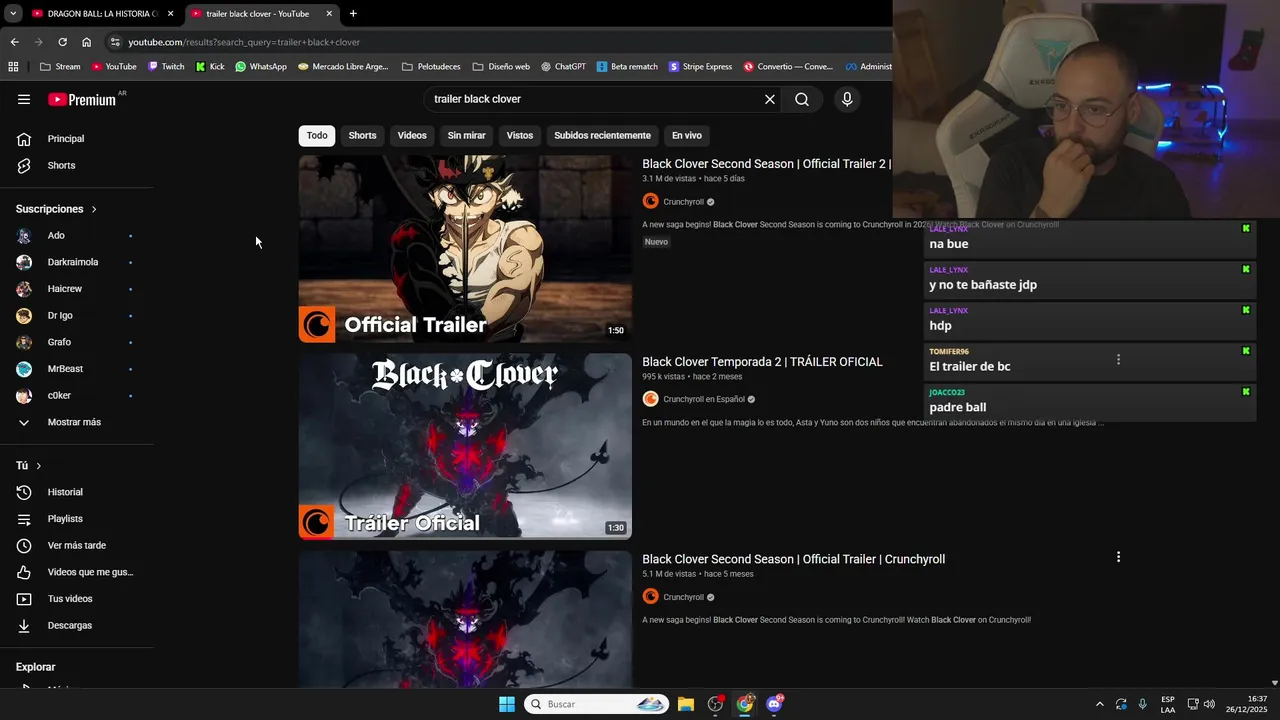This screenshot has width=1280, height=720.
Task: Select the En vivo filter chip
Action: (x=686, y=136)
